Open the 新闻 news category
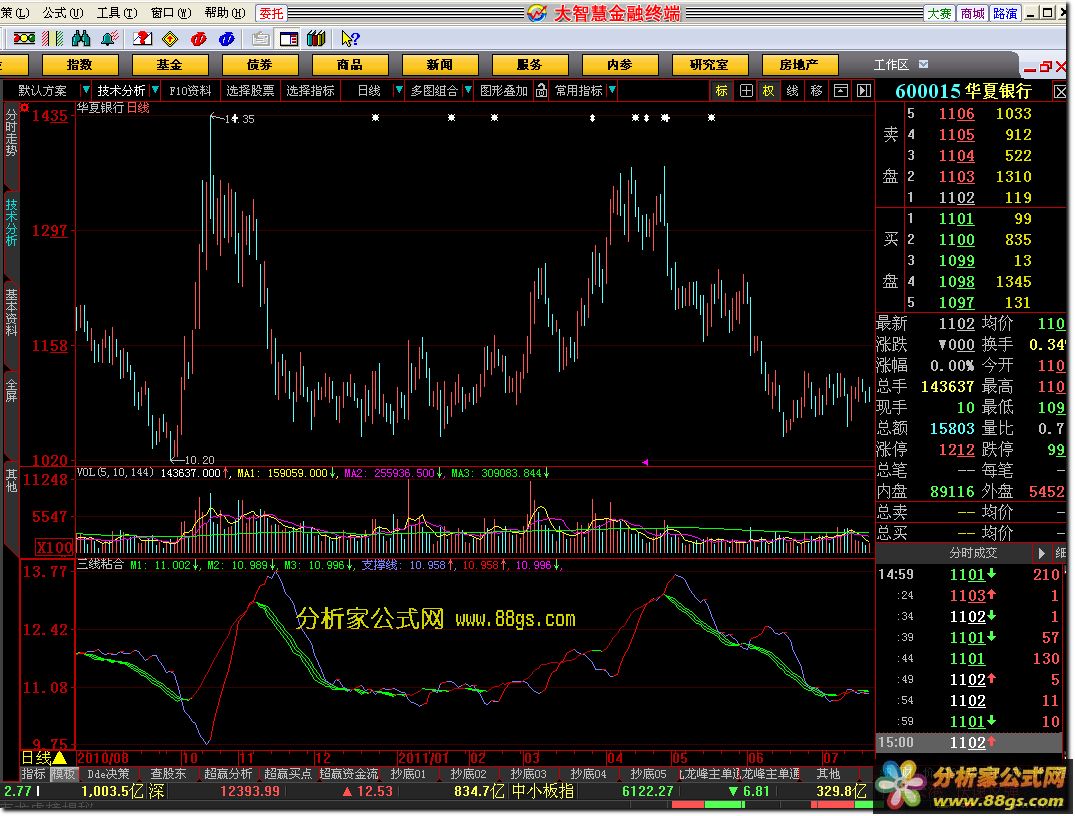This screenshot has width=1075, height=816. [439, 64]
